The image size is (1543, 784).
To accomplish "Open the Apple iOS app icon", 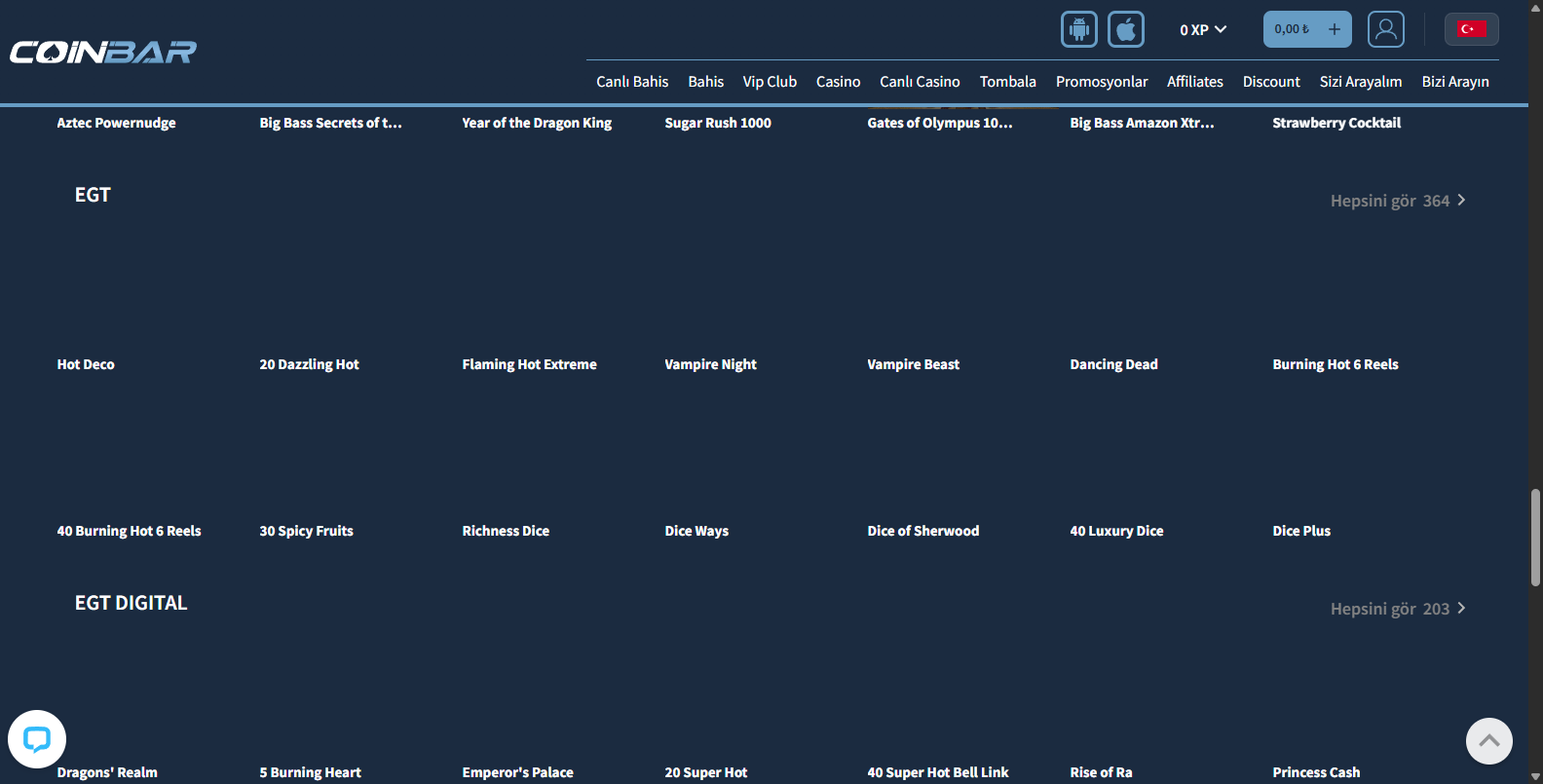I will click(1126, 29).
